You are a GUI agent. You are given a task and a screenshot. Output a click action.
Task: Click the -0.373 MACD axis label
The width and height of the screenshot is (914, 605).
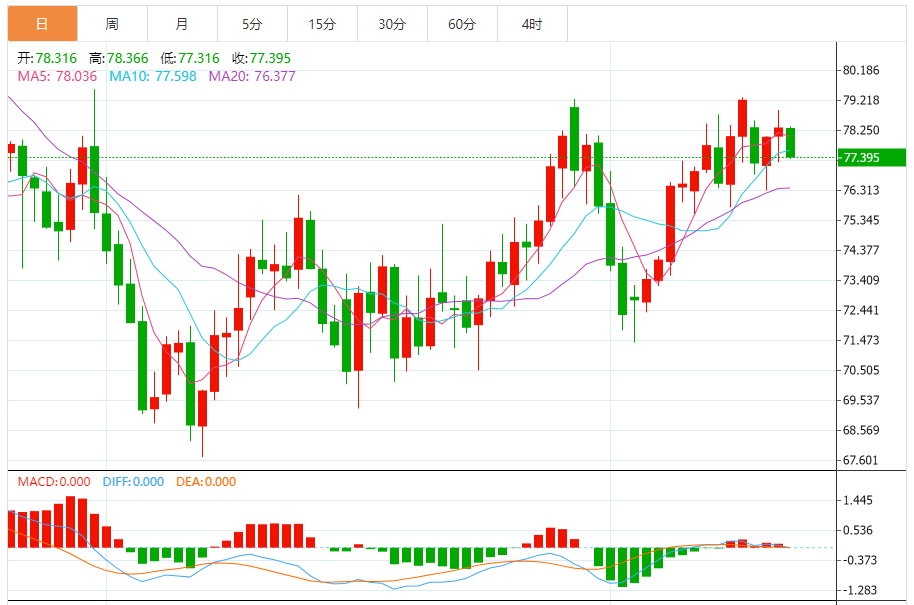tap(860, 561)
